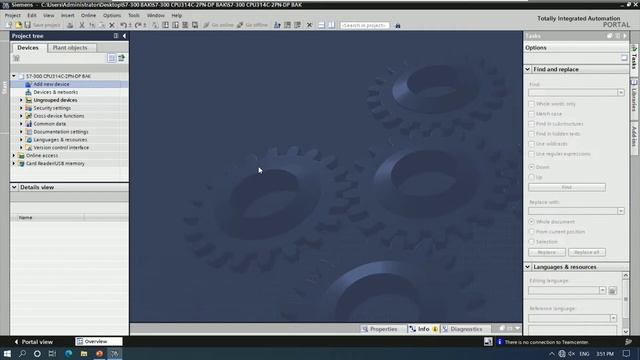Collapse Project tree with the left arrow
Screen dimensions: 640x360
(x=124, y=36)
